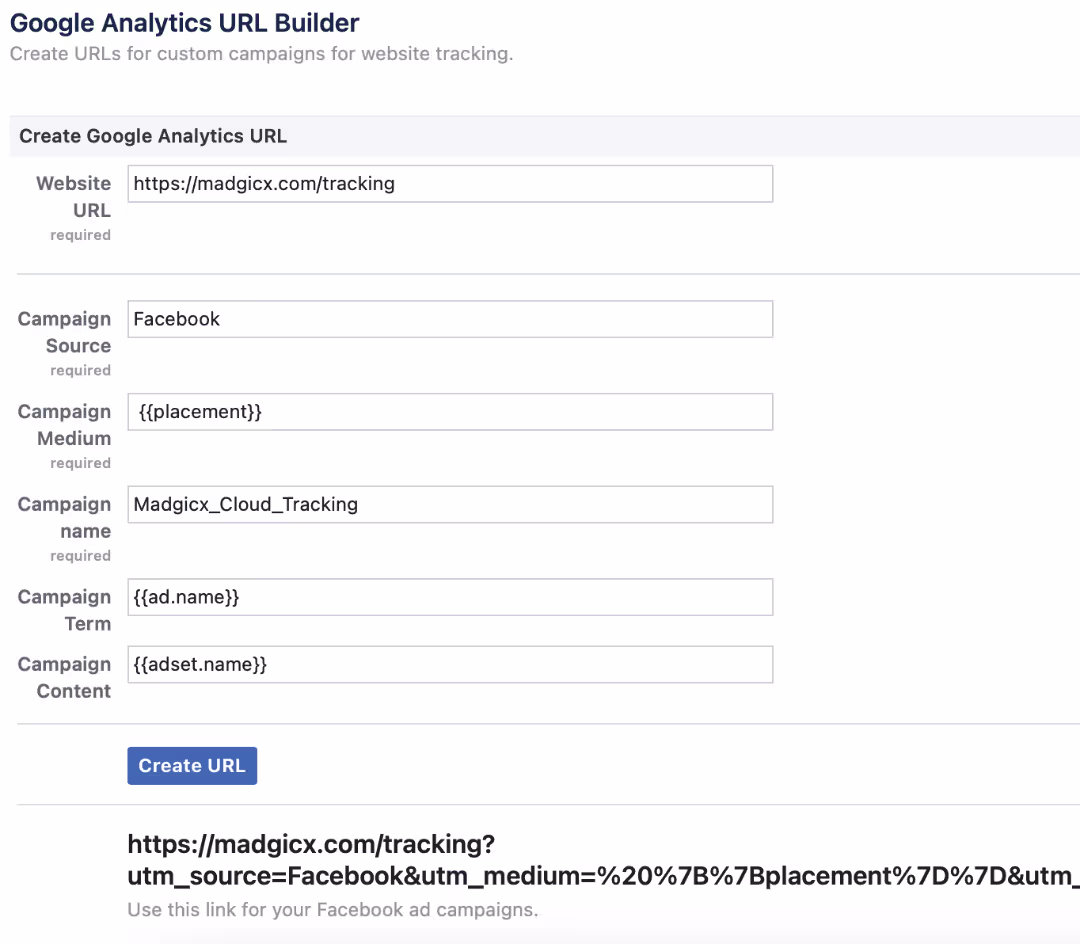Click the Campaign Medium label
Viewport: 1080px width, 944px height.
[65, 425]
